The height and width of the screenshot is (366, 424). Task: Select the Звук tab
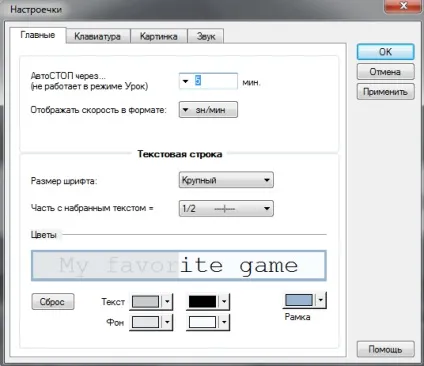[206, 36]
